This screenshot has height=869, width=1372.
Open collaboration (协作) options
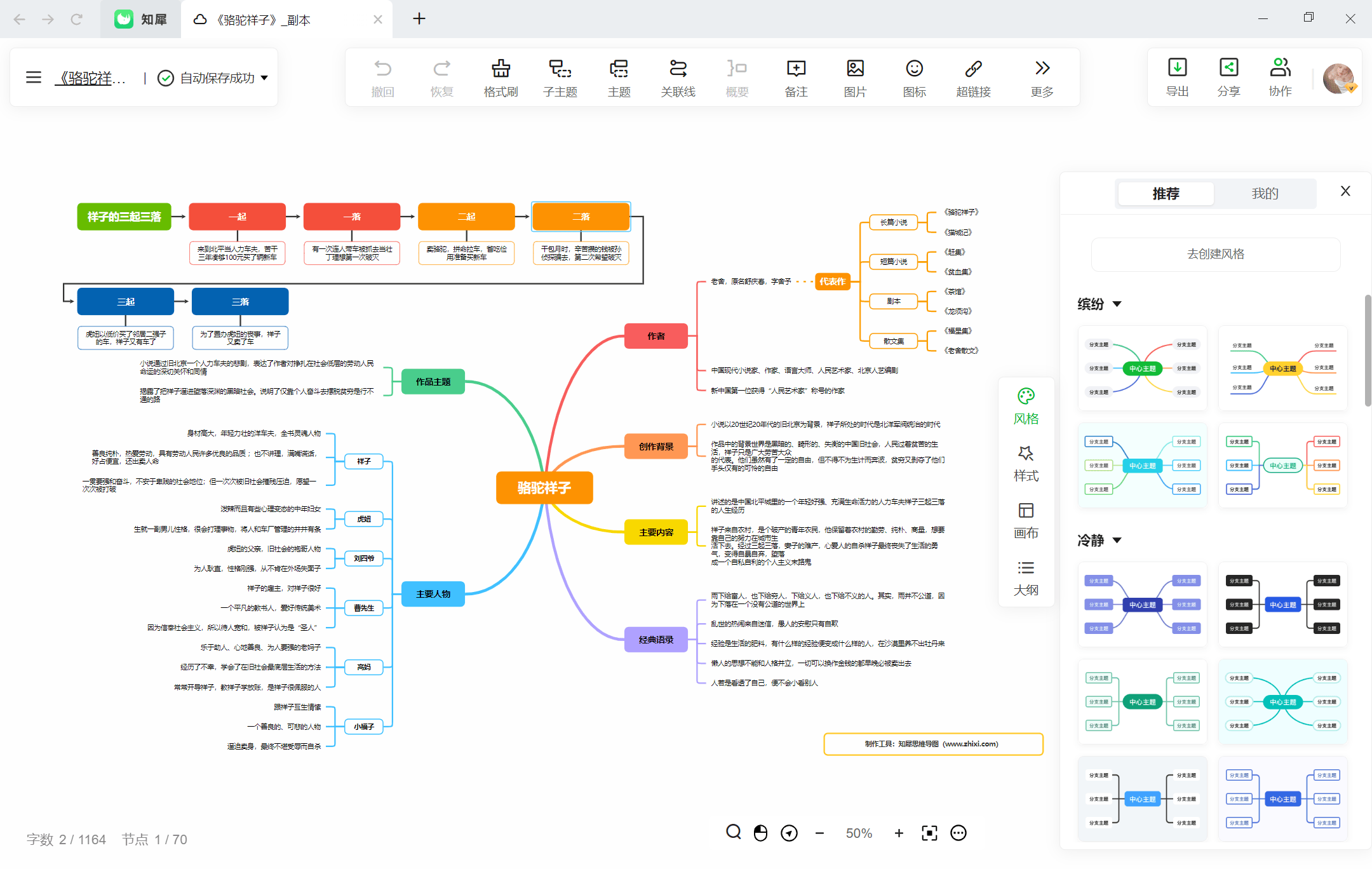pyautogui.click(x=1280, y=77)
